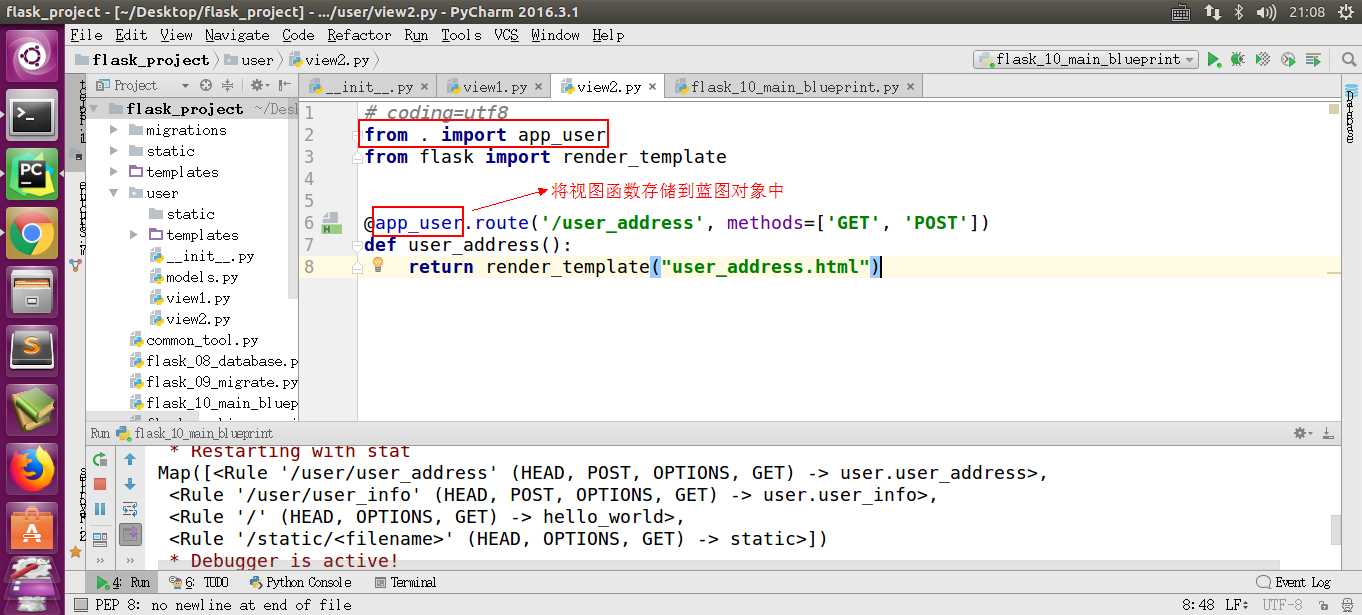Screen dimensions: 1362x615
Task: Open the Project view type dropdown arrow
Action: tap(184, 86)
